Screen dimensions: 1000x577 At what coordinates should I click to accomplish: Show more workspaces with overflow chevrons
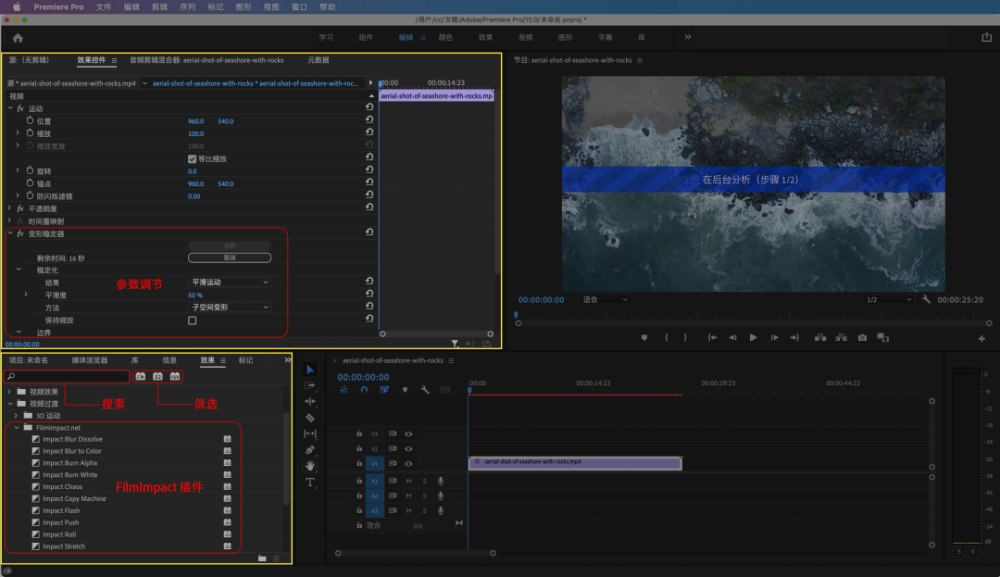[688, 37]
